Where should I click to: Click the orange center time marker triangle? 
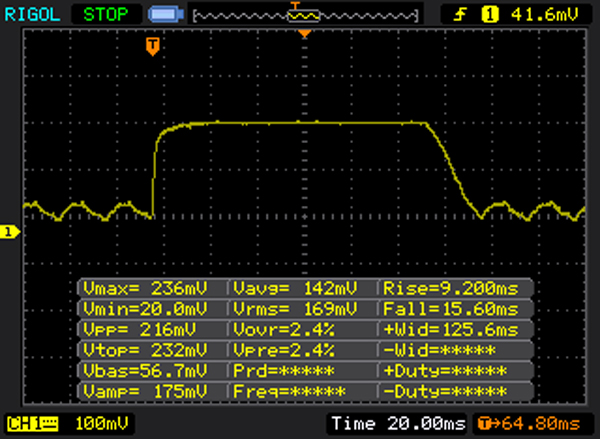pos(305,34)
